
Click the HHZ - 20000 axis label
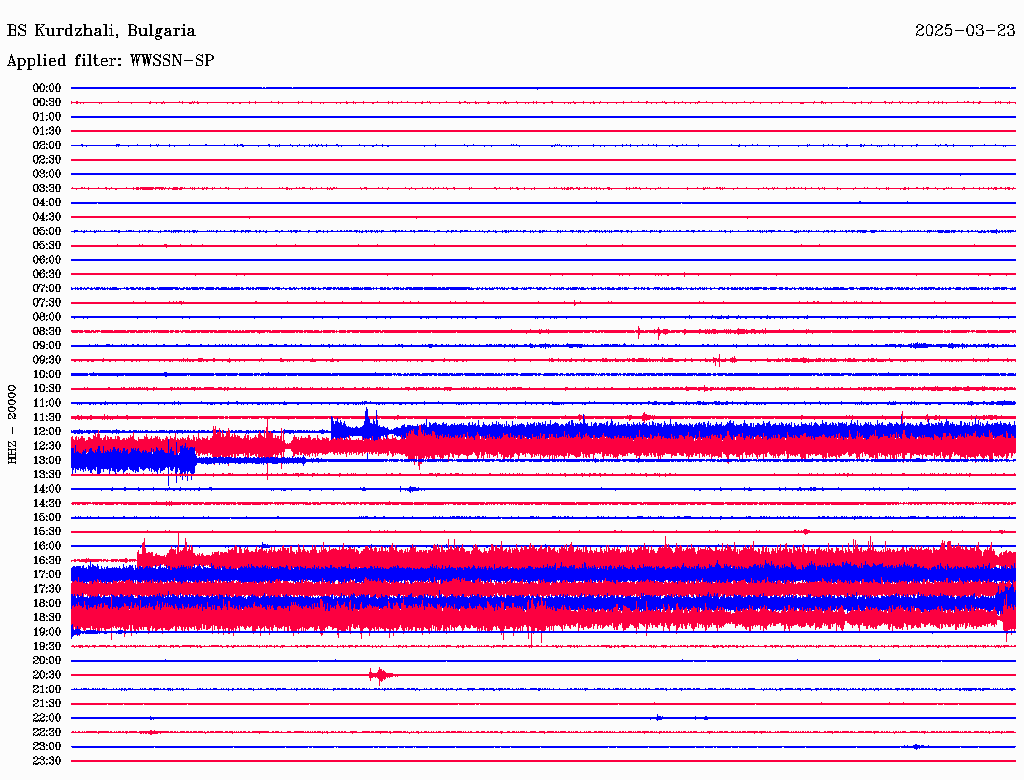click(x=12, y=425)
